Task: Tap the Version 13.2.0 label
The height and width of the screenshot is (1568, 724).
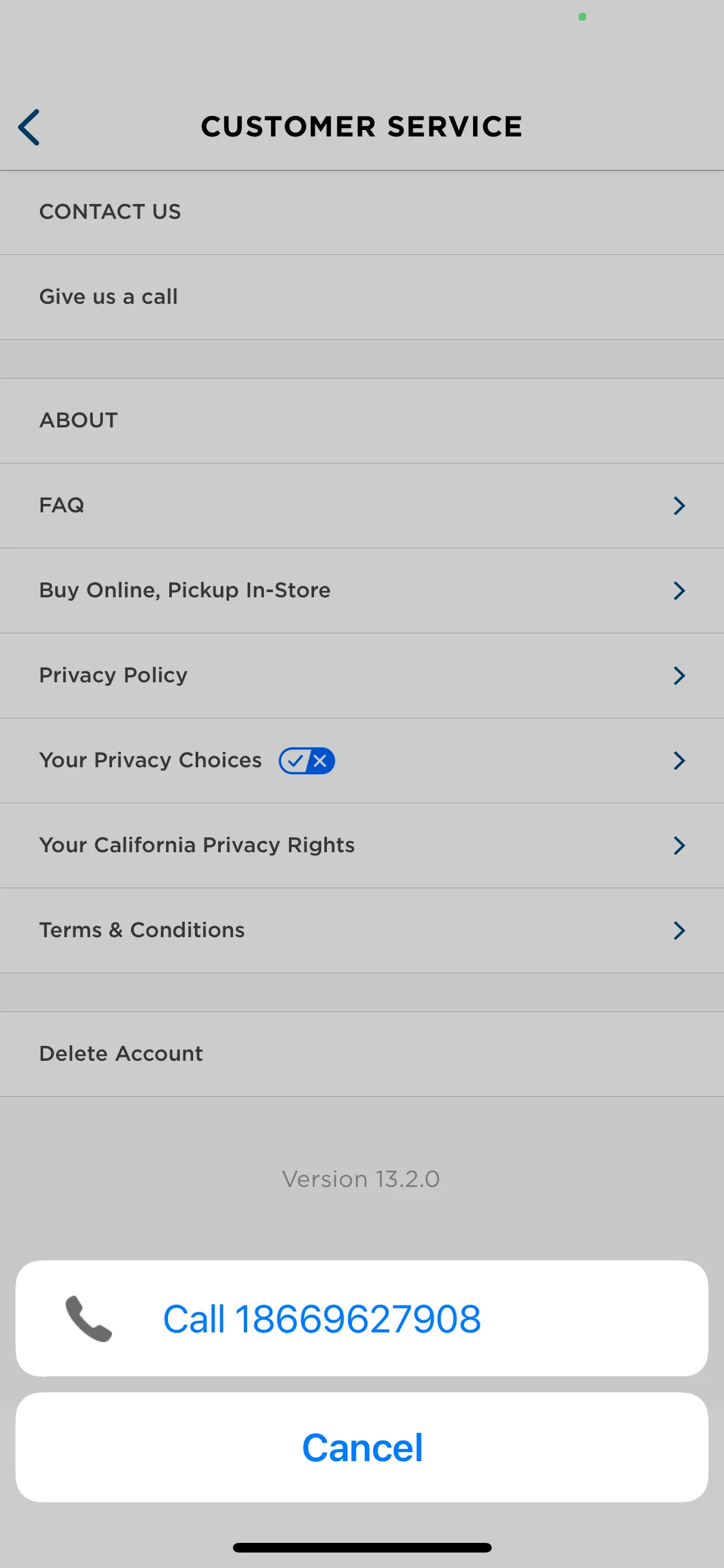Action: [361, 1179]
